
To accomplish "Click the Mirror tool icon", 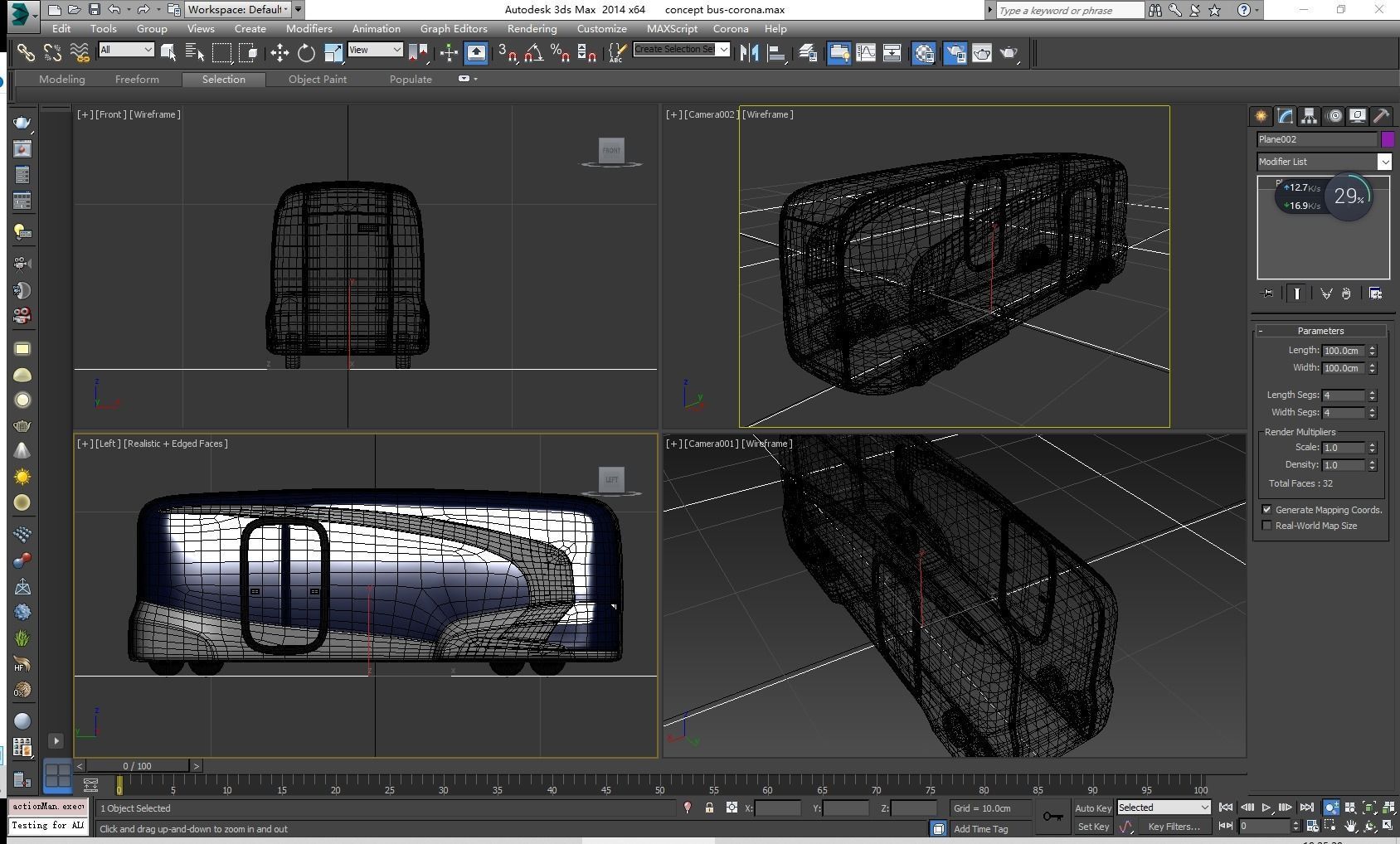I will tap(750, 52).
